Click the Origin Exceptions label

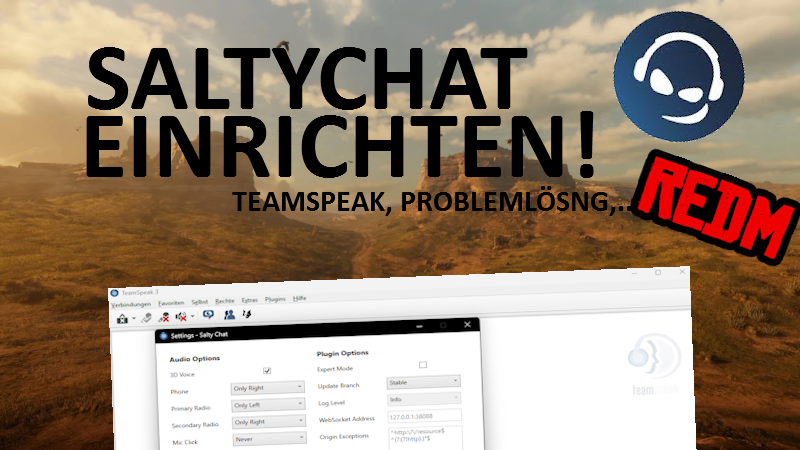click(x=344, y=437)
